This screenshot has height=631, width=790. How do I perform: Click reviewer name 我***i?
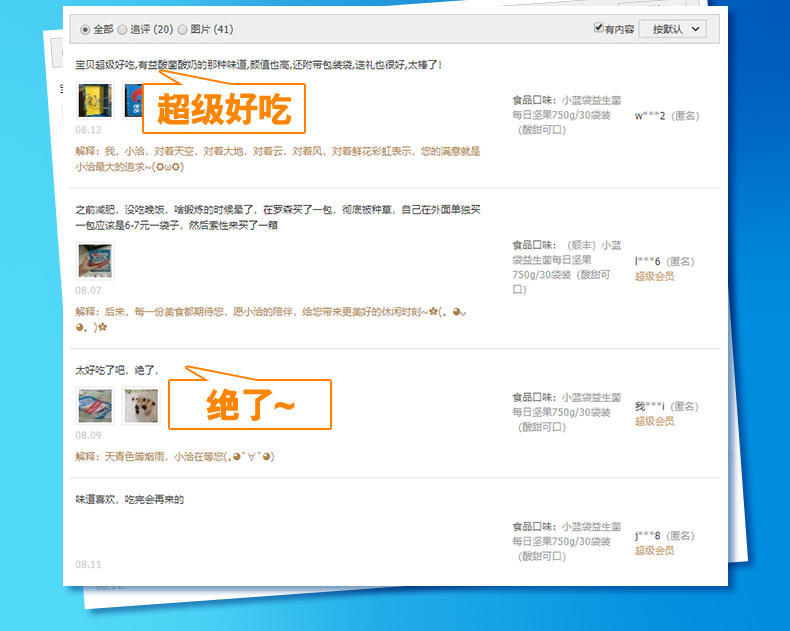click(x=650, y=406)
